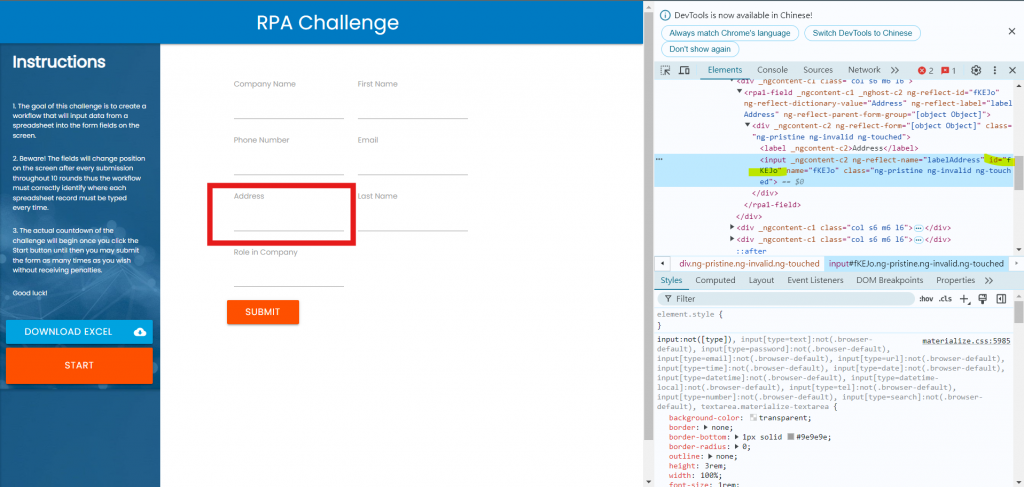This screenshot has width=1024, height=487.
Task: Click the orange START button
Action: (x=79, y=366)
